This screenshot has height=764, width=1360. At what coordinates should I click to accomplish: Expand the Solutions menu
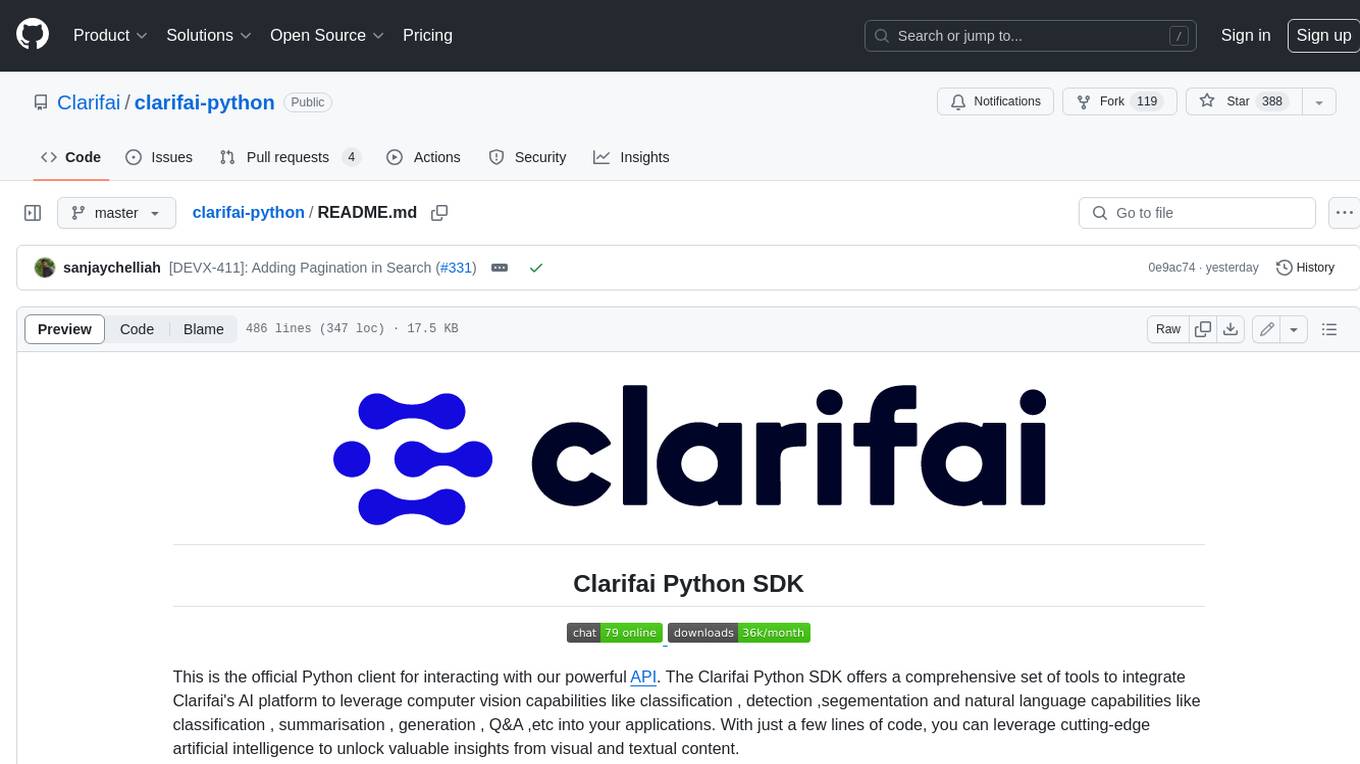point(209,35)
